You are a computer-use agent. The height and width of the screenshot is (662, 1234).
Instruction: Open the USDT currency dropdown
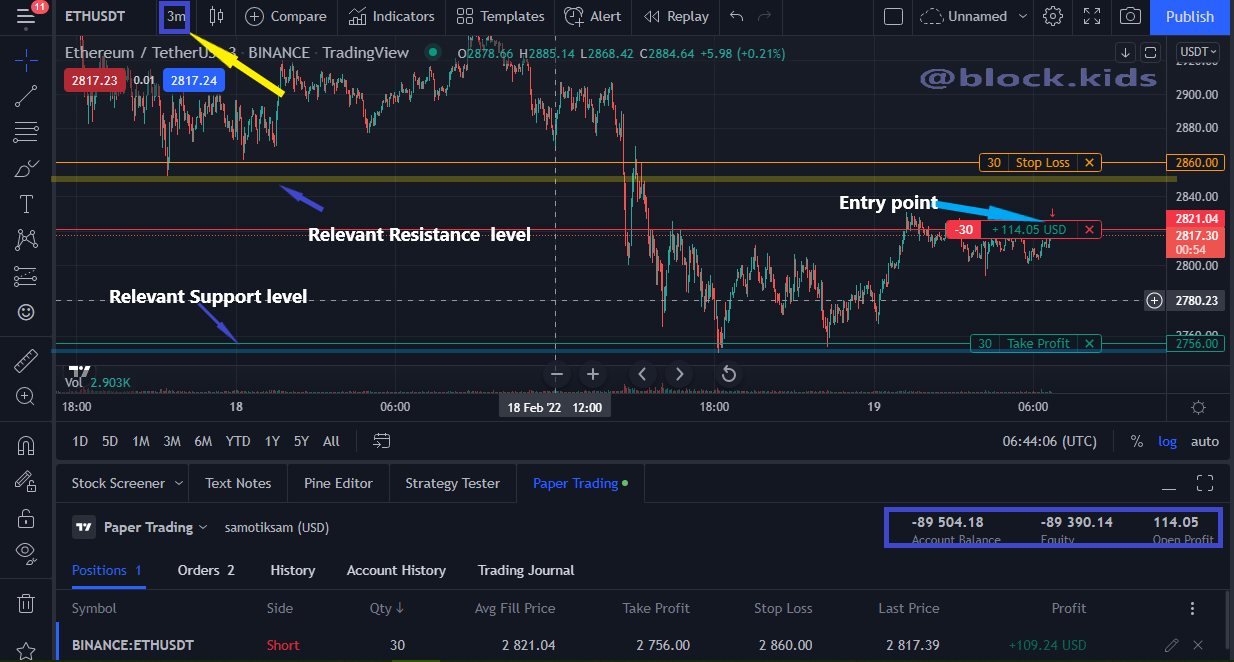[1198, 51]
